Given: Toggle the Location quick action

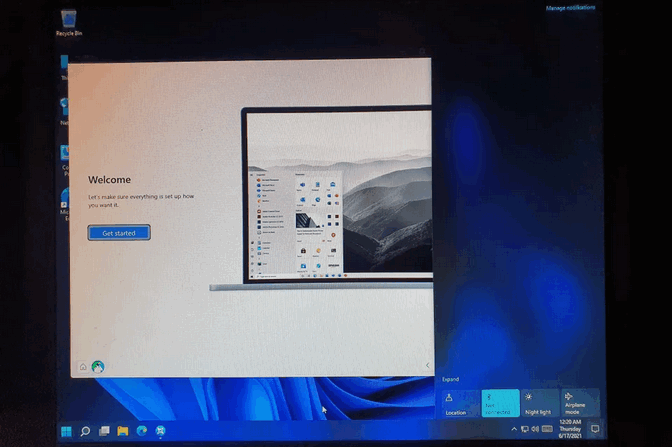Looking at the screenshot, I should [x=460, y=403].
